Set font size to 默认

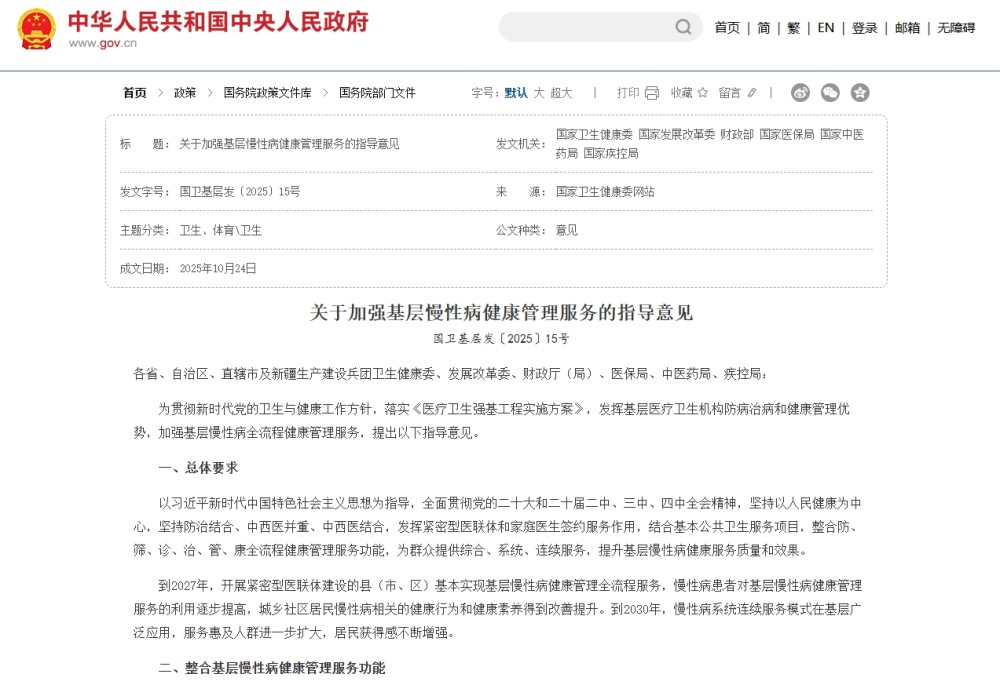coord(516,93)
